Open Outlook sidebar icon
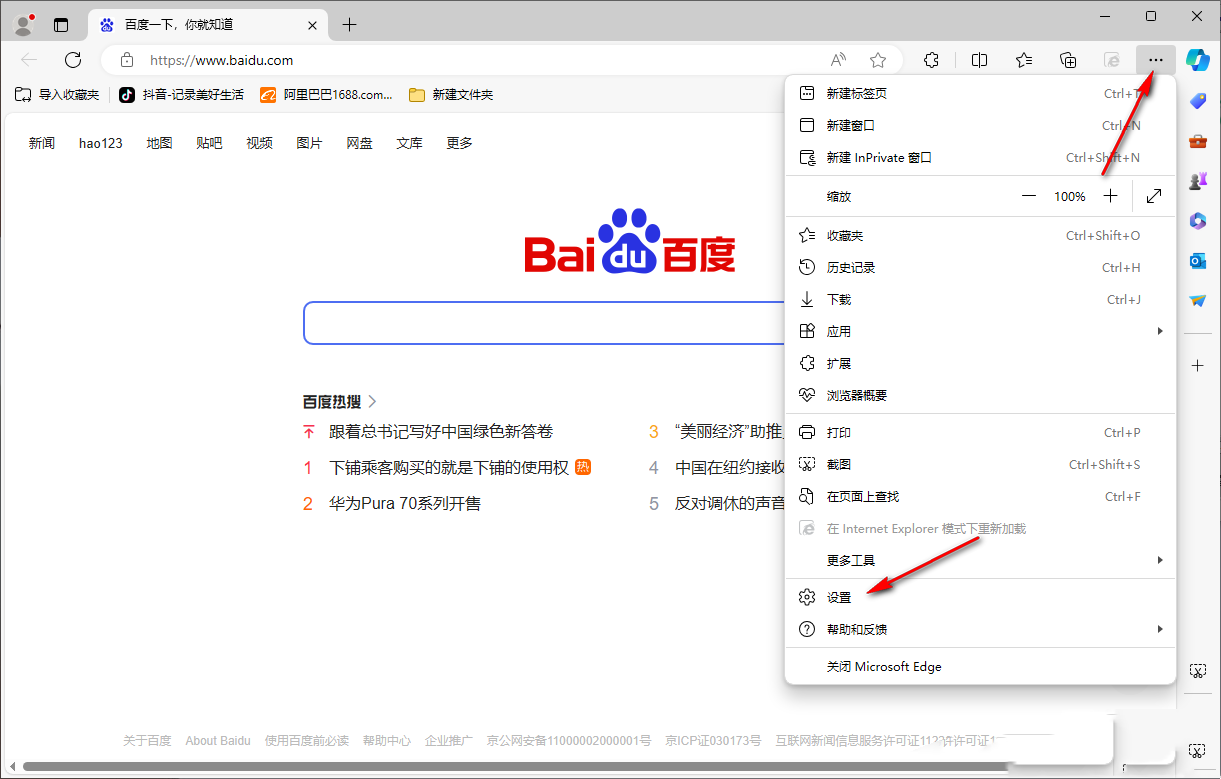1221x779 pixels. 1197,261
